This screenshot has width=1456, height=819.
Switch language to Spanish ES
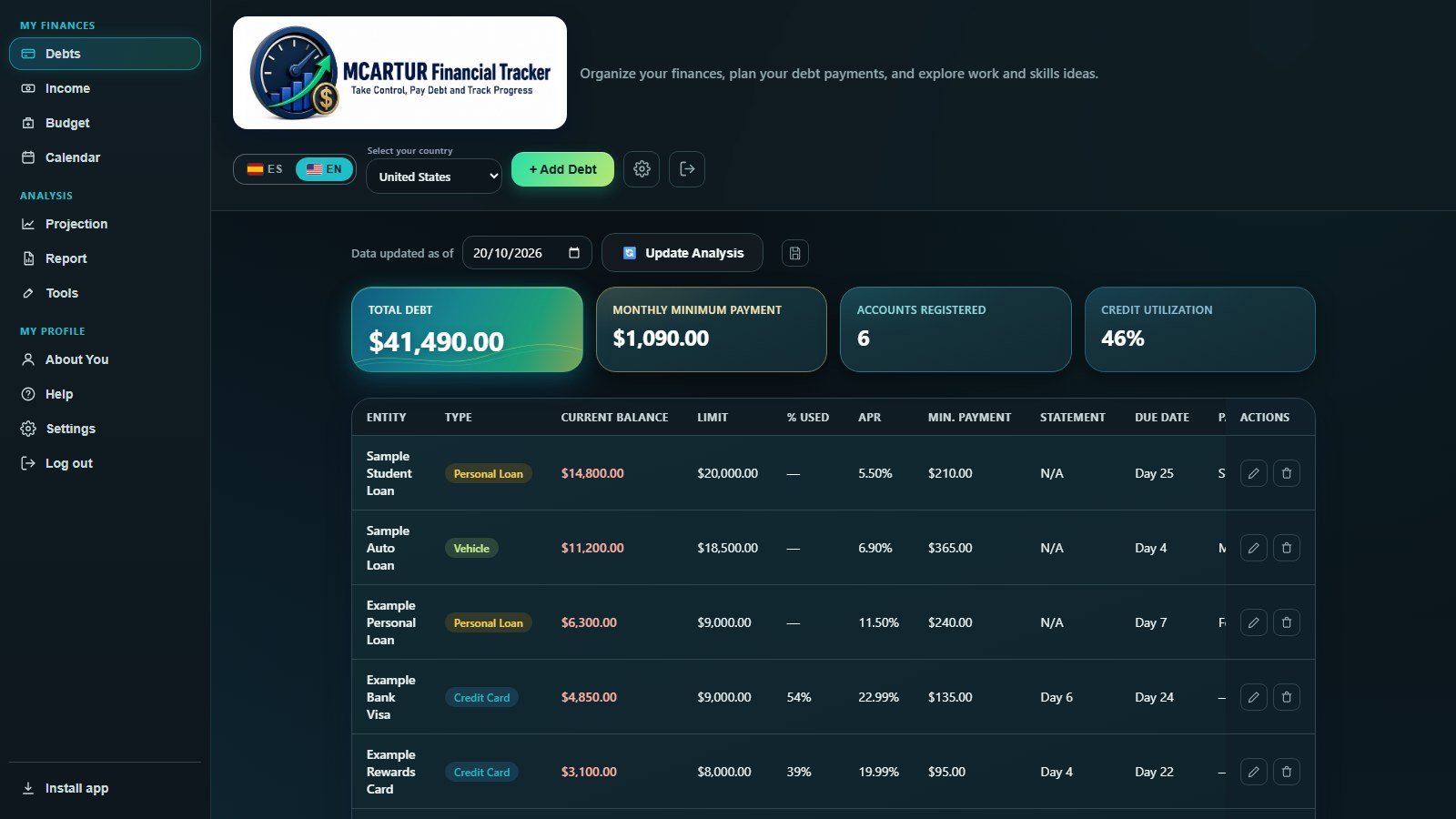pyautogui.click(x=265, y=169)
